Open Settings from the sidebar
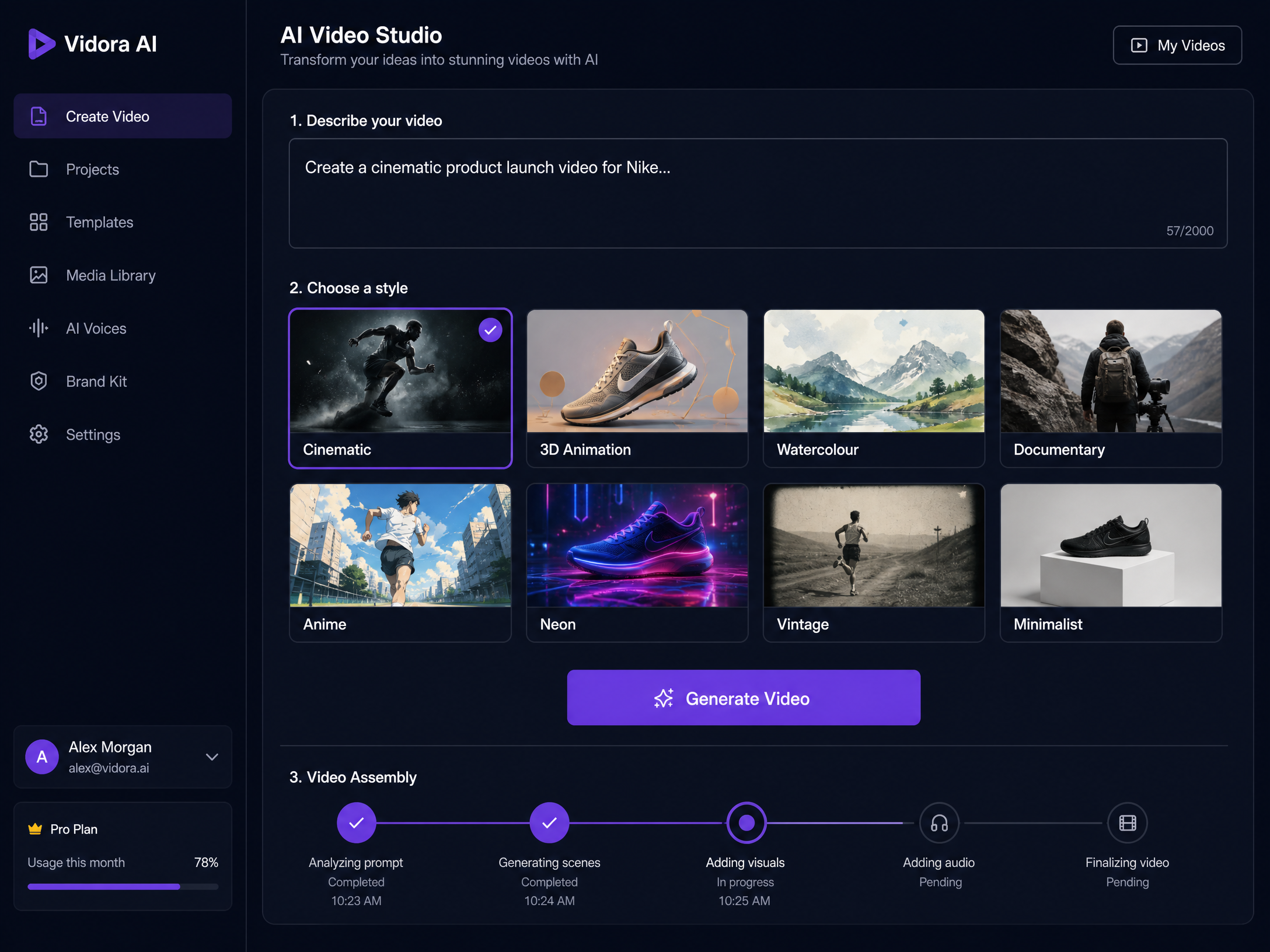 pyautogui.click(x=123, y=435)
